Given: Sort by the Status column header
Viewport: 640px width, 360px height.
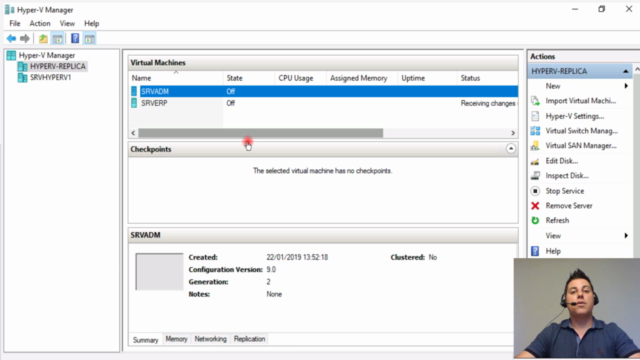Looking at the screenshot, I should [x=487, y=78].
